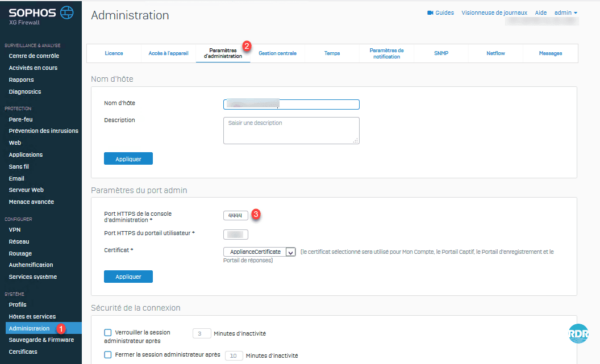Open Centre de contrôle in sidebar
The height and width of the screenshot is (364, 600).
click(34, 56)
